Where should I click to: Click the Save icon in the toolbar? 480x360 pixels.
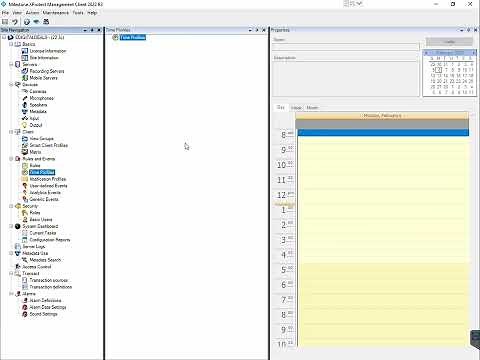tap(5, 22)
